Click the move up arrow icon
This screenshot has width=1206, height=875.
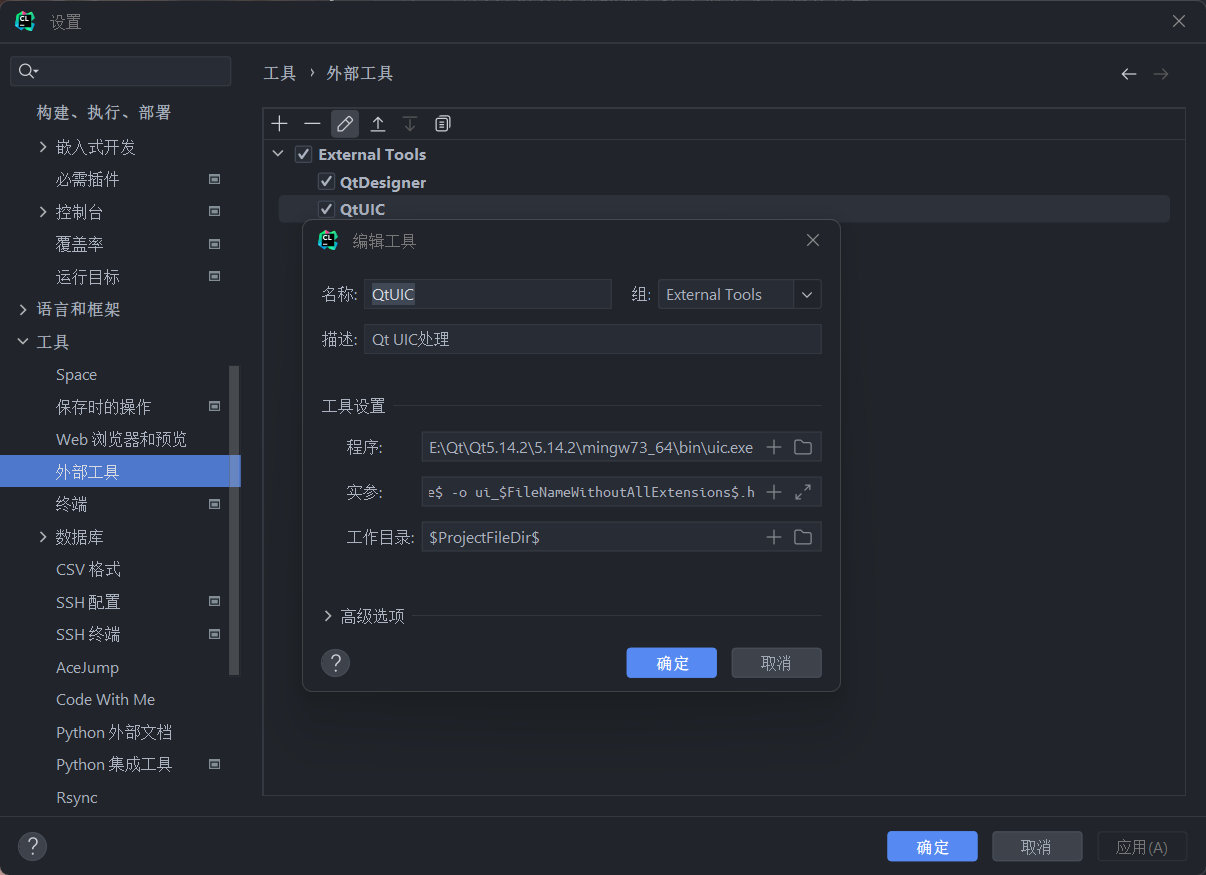click(x=378, y=124)
